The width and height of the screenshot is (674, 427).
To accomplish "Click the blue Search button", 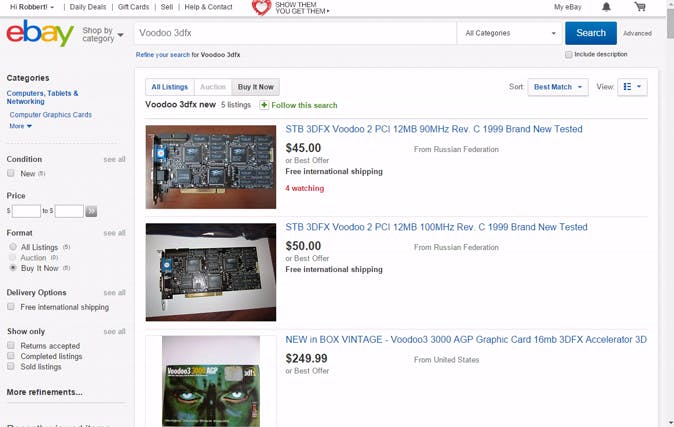I will click(591, 33).
